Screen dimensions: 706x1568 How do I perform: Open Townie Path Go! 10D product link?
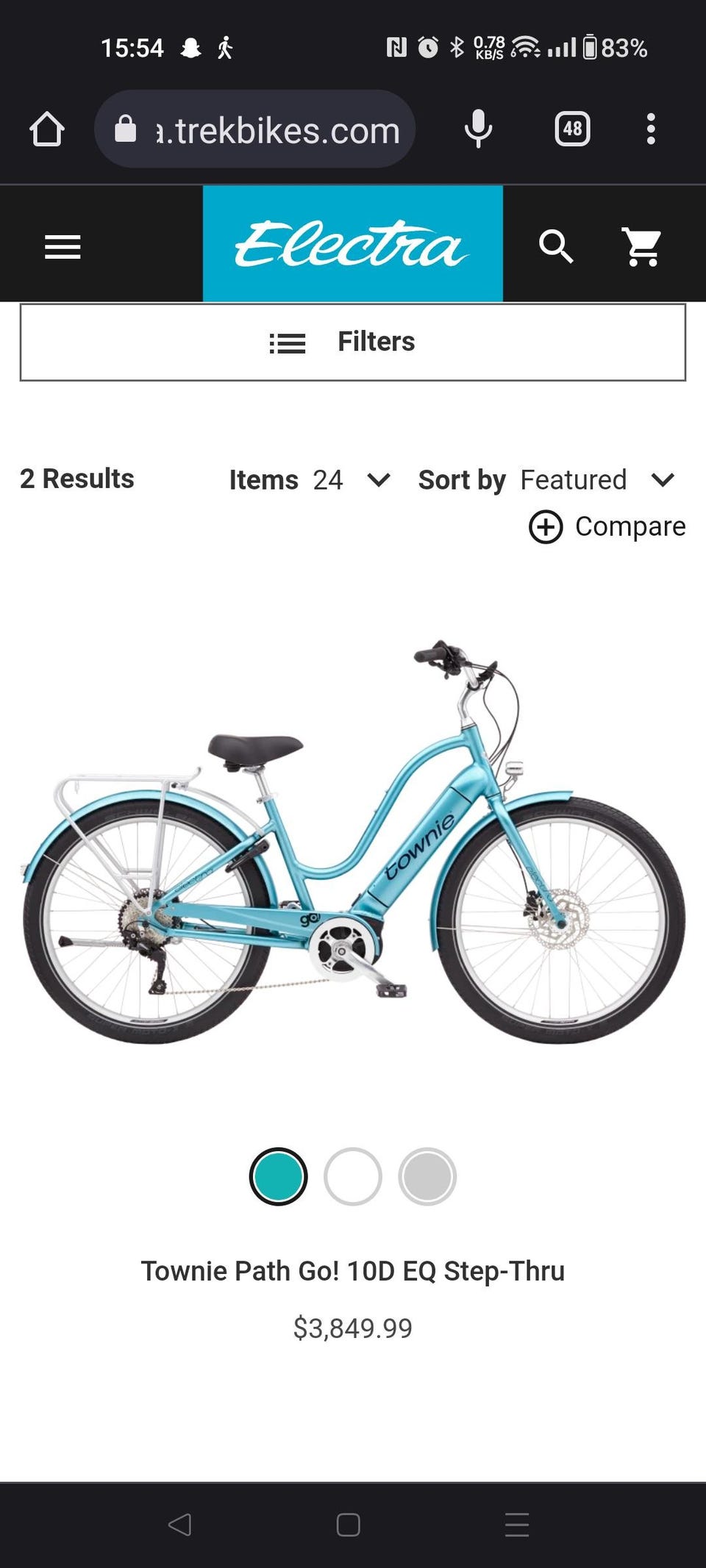(353, 1270)
